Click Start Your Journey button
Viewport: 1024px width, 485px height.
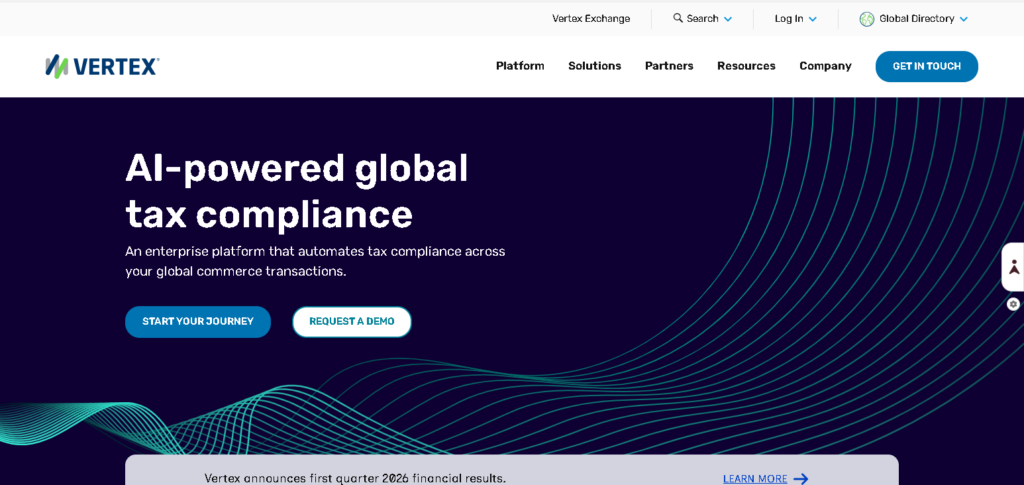coord(198,322)
